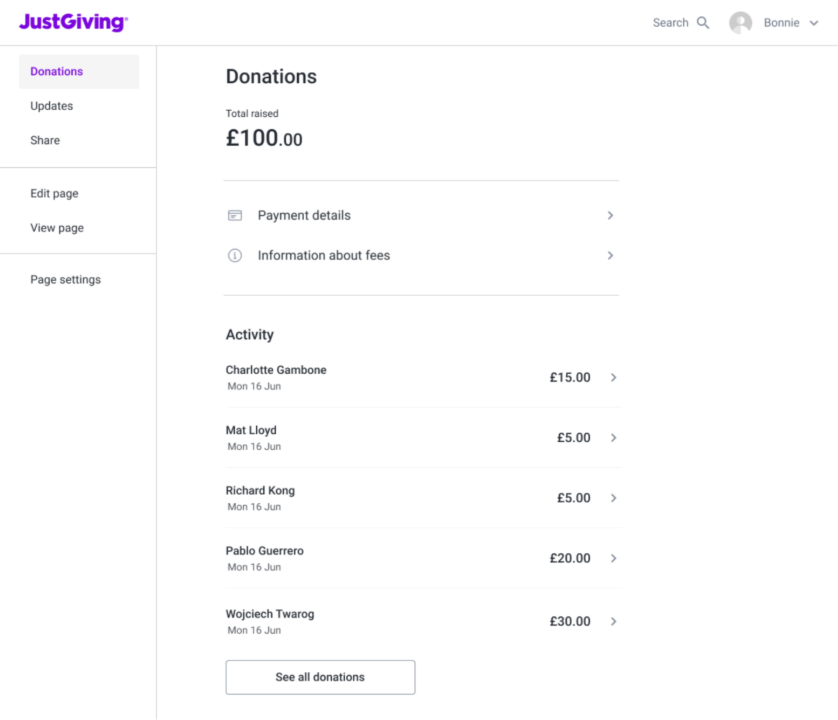Go to Updates sidebar item
The image size is (838, 720).
point(51,106)
